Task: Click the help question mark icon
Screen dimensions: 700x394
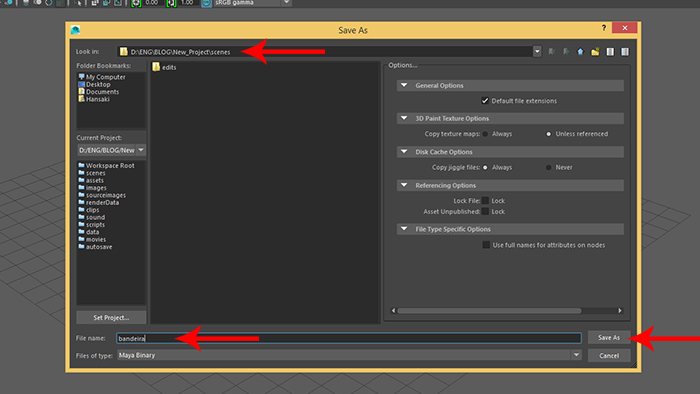Action: pyautogui.click(x=604, y=28)
